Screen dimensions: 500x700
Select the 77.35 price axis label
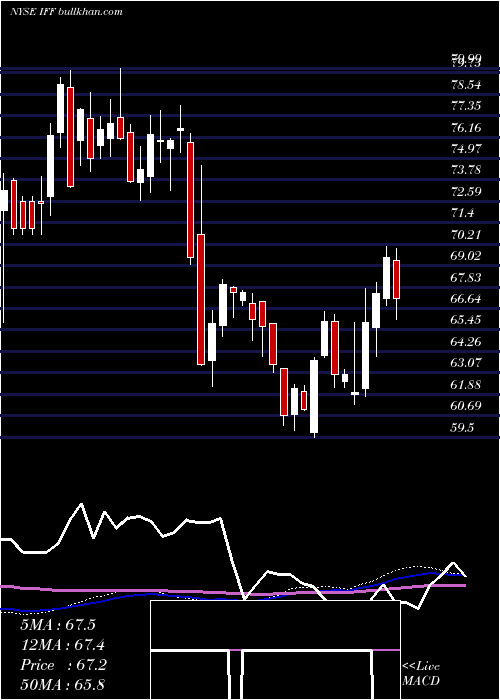click(x=466, y=106)
